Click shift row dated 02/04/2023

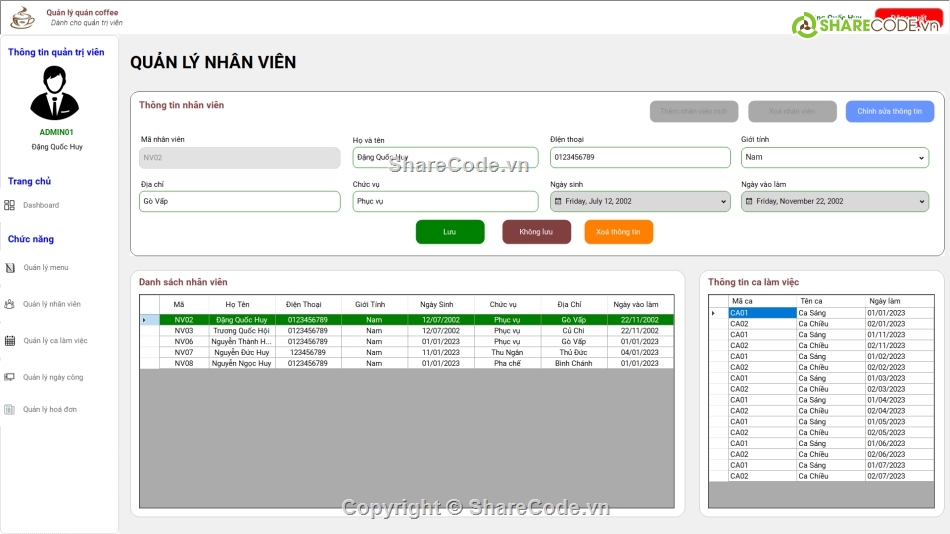822,411
